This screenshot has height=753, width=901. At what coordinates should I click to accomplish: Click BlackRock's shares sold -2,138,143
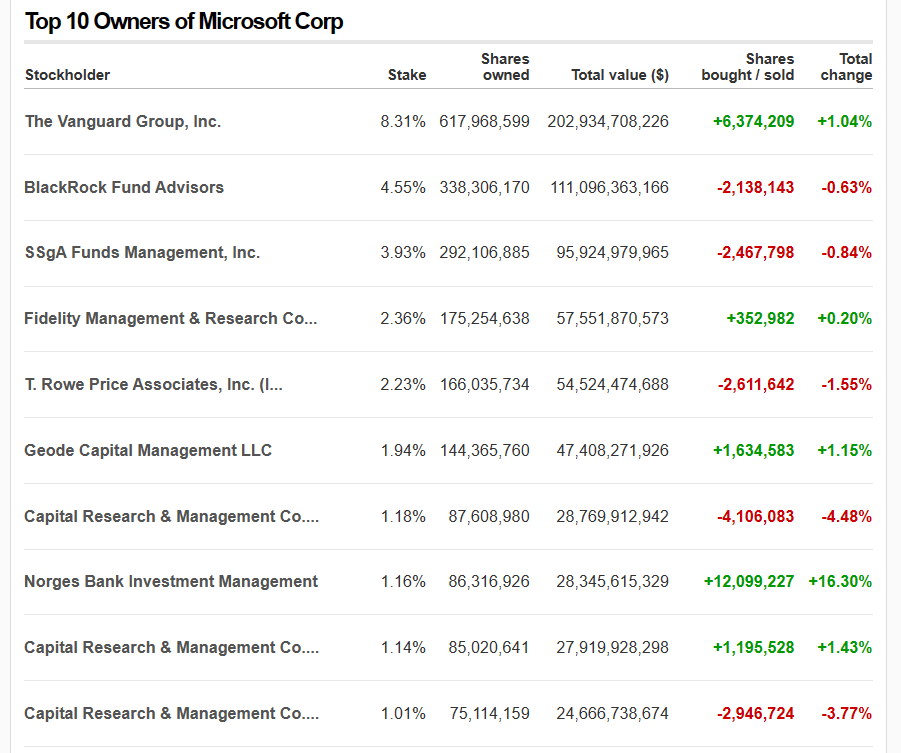(x=756, y=187)
